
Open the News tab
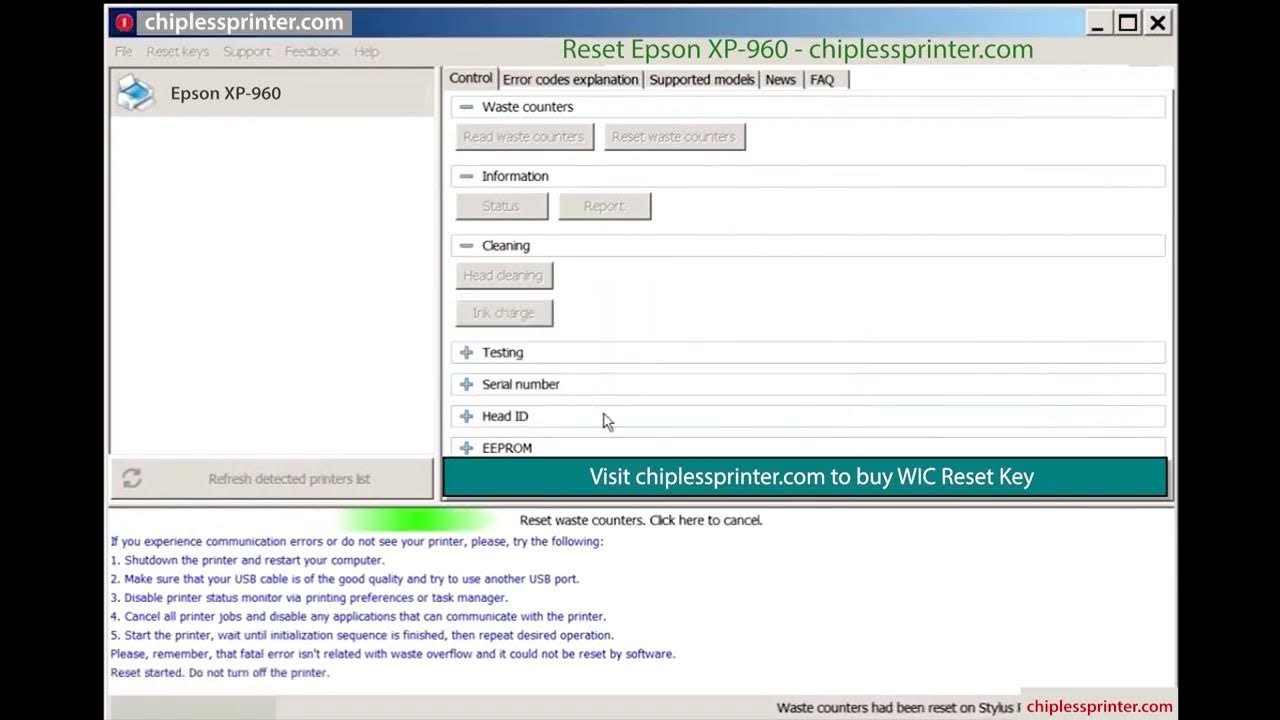pos(780,80)
